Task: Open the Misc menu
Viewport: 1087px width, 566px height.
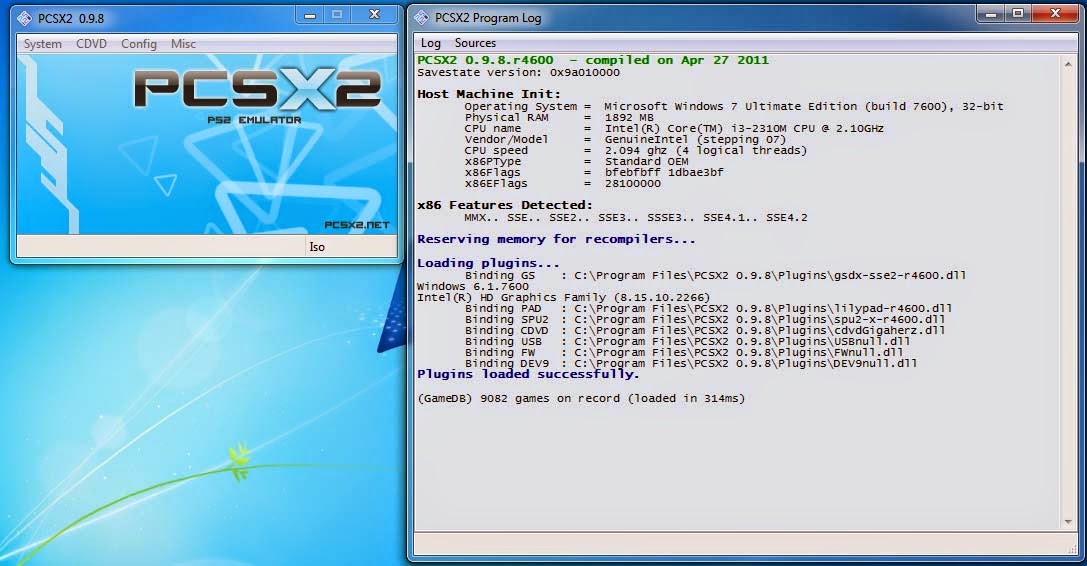Action: pyautogui.click(x=183, y=44)
